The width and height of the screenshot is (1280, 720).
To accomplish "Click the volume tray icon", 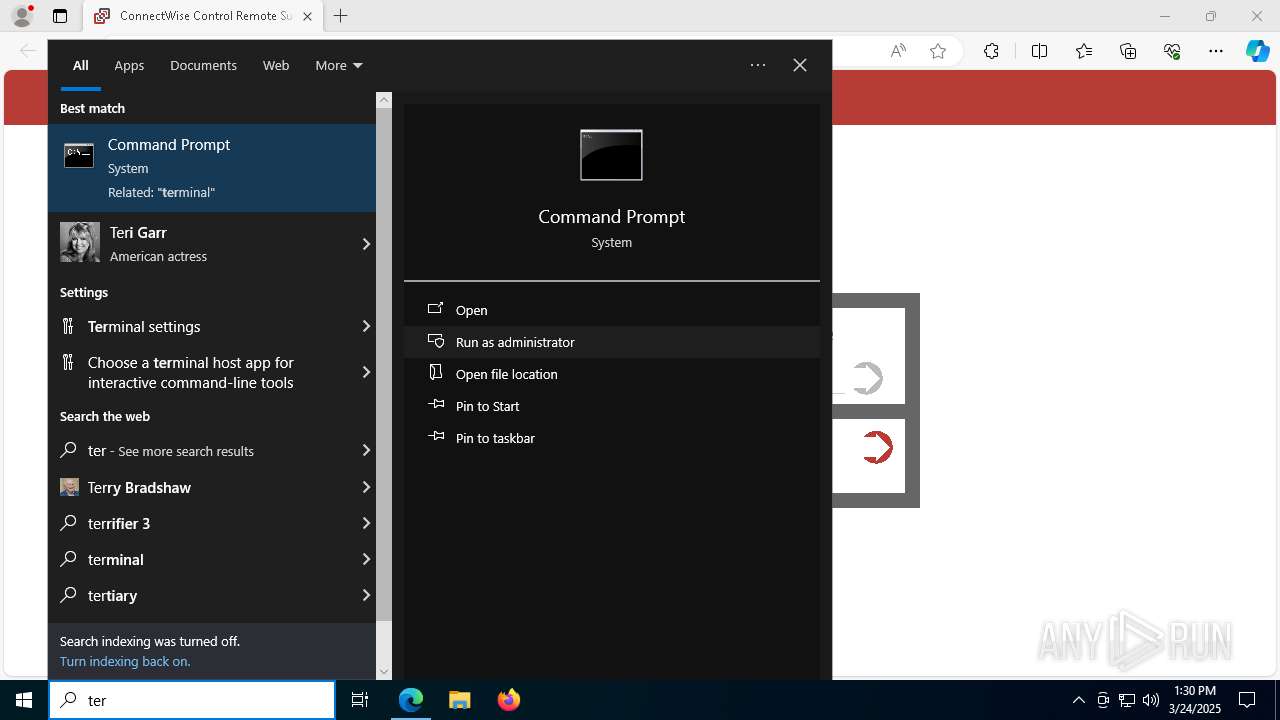I will 1151,700.
